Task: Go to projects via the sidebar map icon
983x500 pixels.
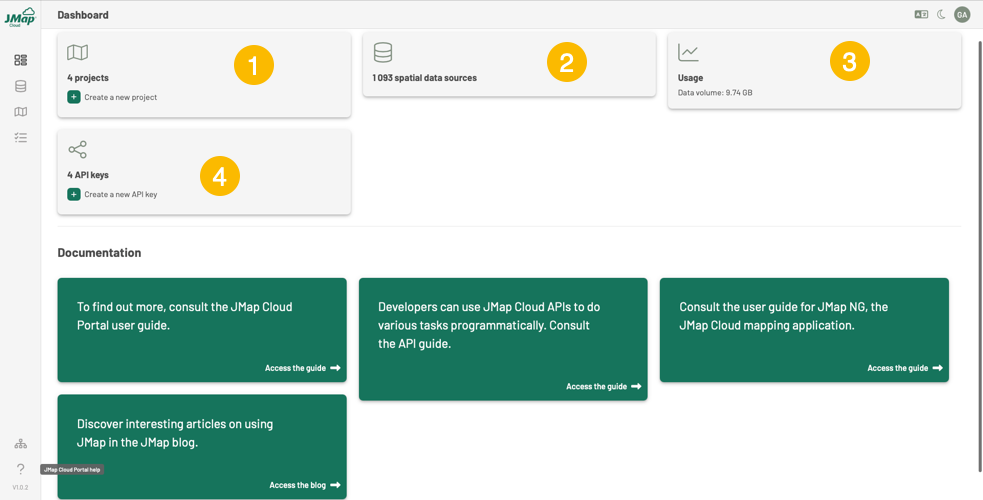Action: (20, 112)
